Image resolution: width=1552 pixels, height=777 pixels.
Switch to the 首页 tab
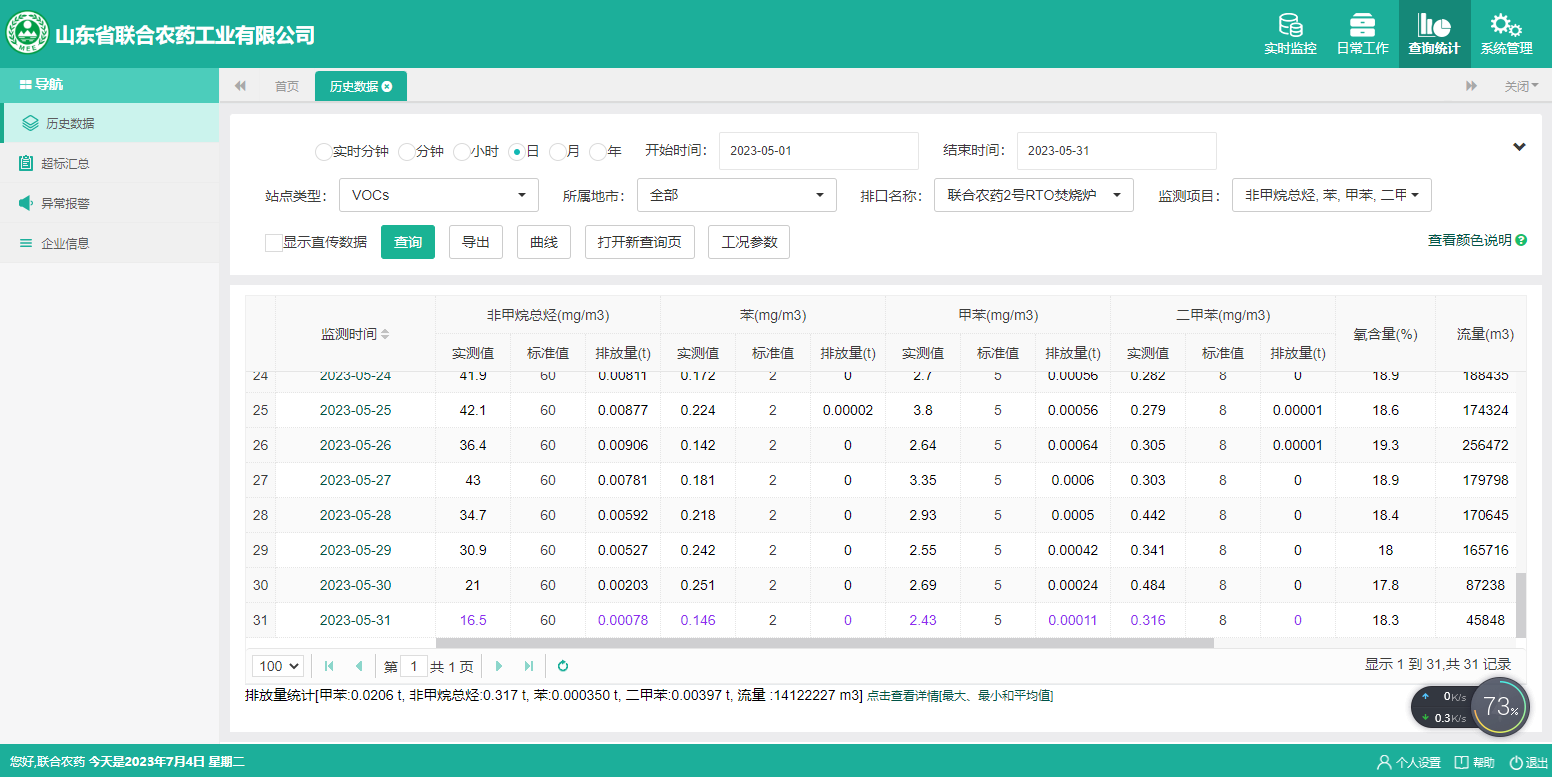(x=287, y=86)
